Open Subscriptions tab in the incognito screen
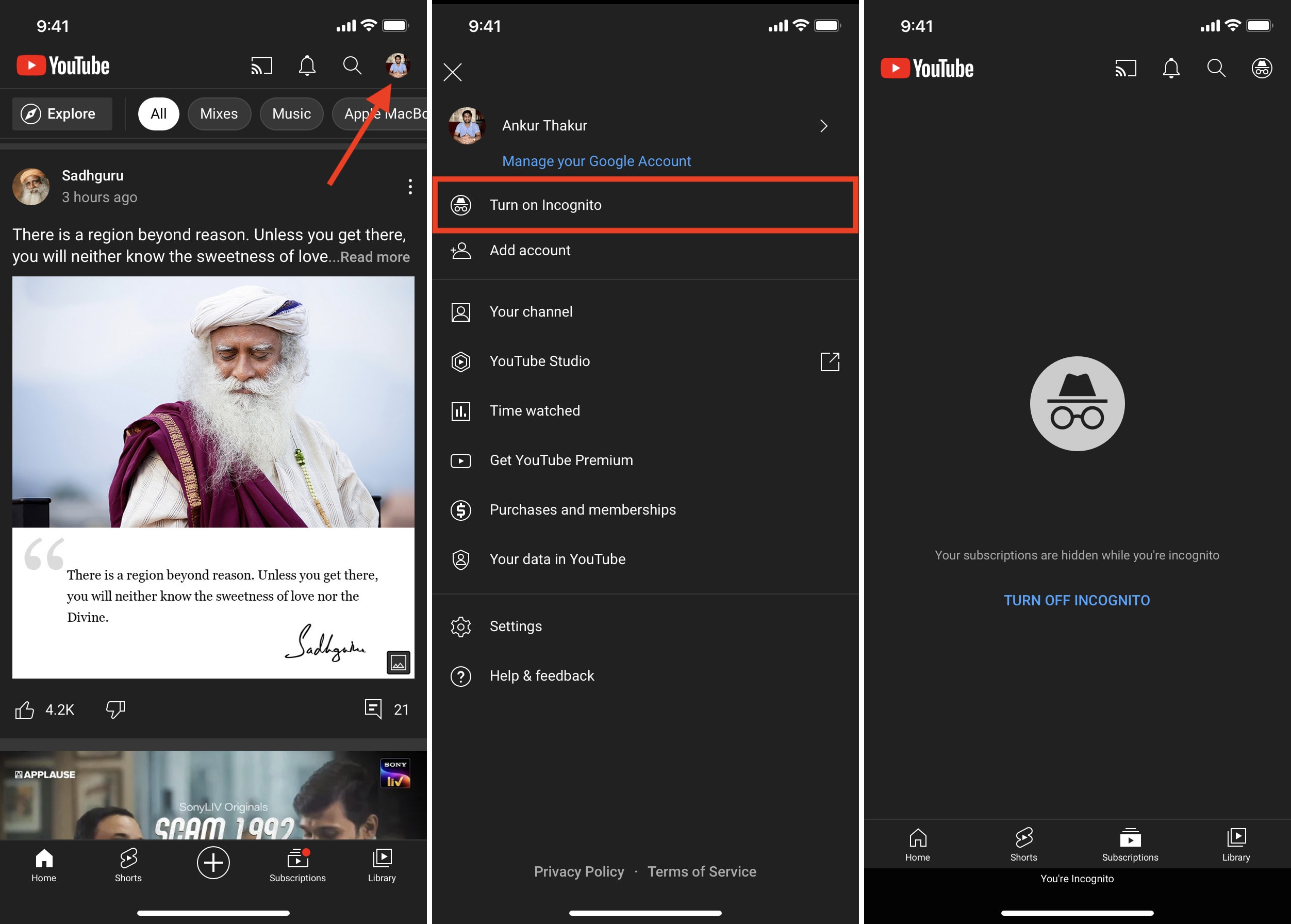The image size is (1291, 924). (1130, 845)
